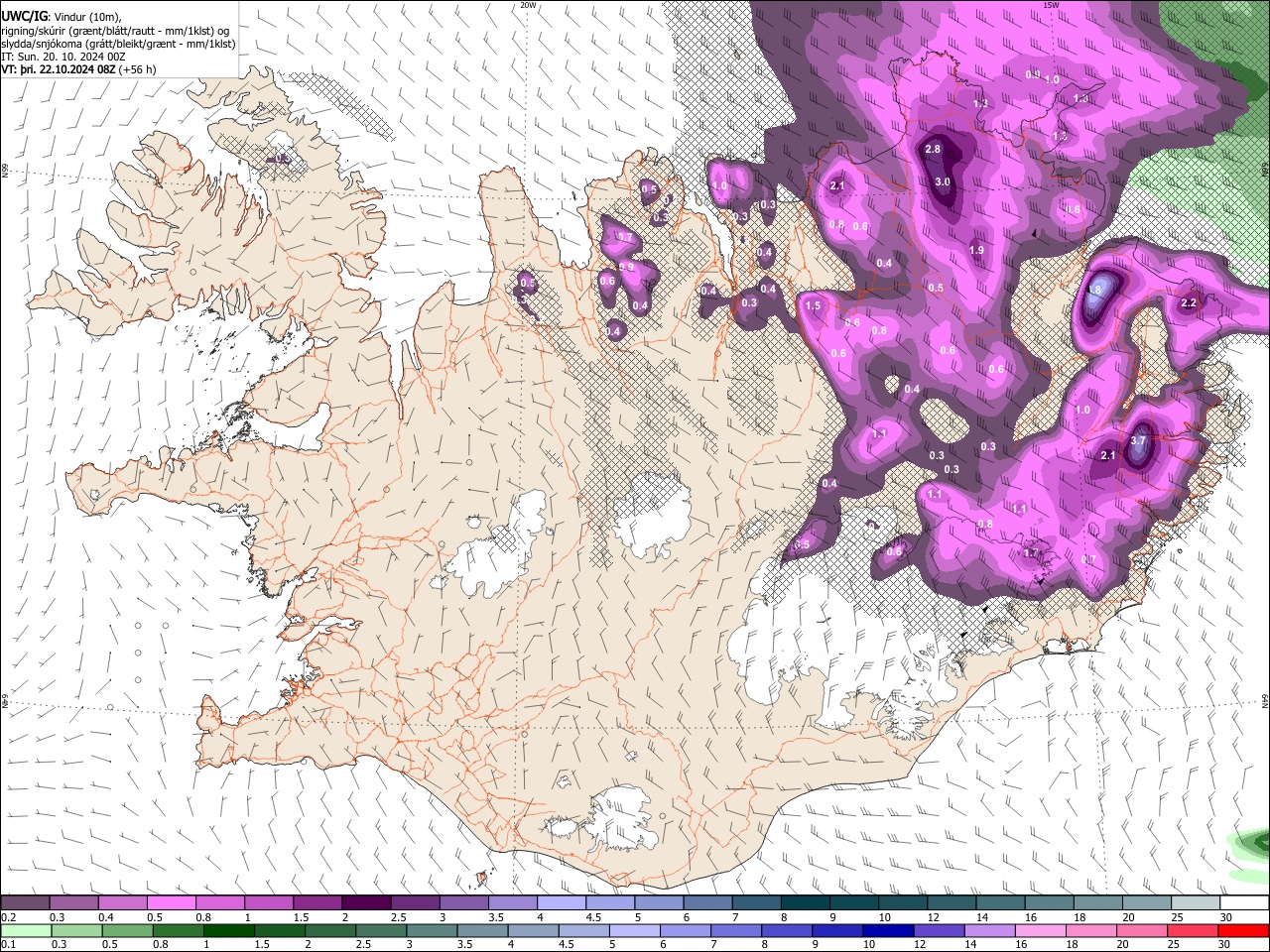
Task: Click the 3.0 precipitation value on the map
Action: 943,182
